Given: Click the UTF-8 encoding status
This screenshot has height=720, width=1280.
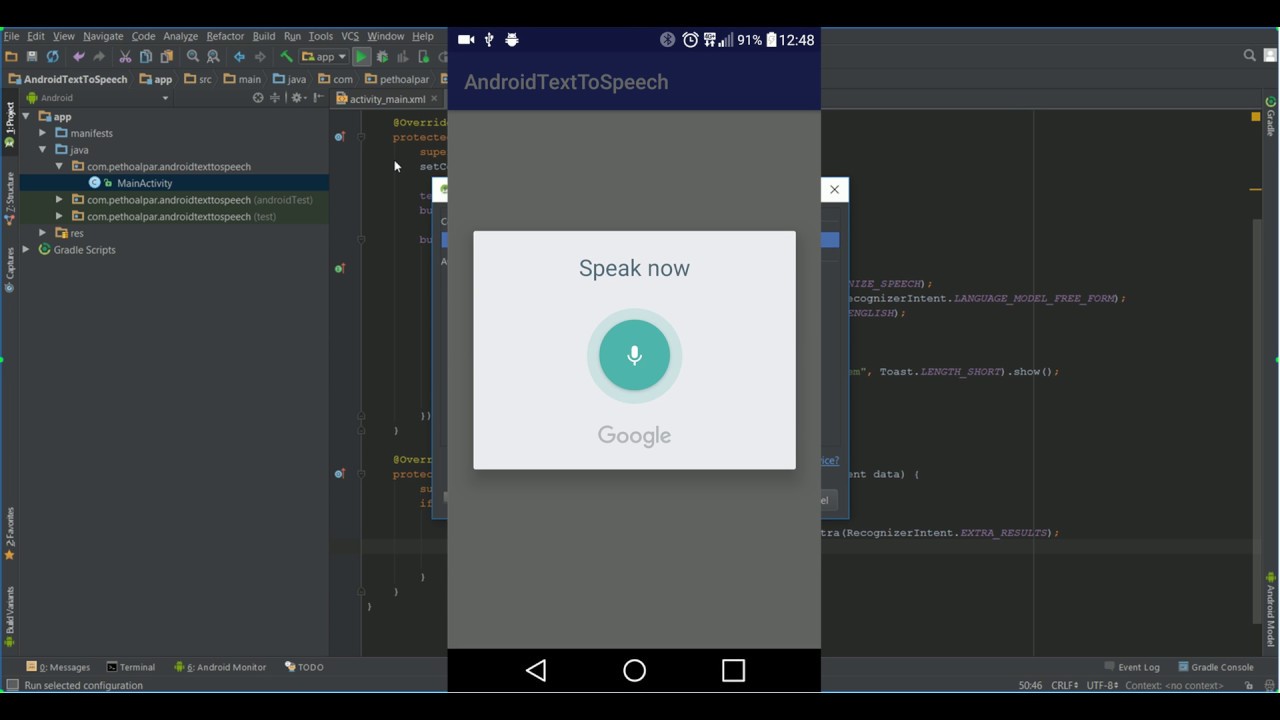Looking at the screenshot, I should click(x=1102, y=686).
